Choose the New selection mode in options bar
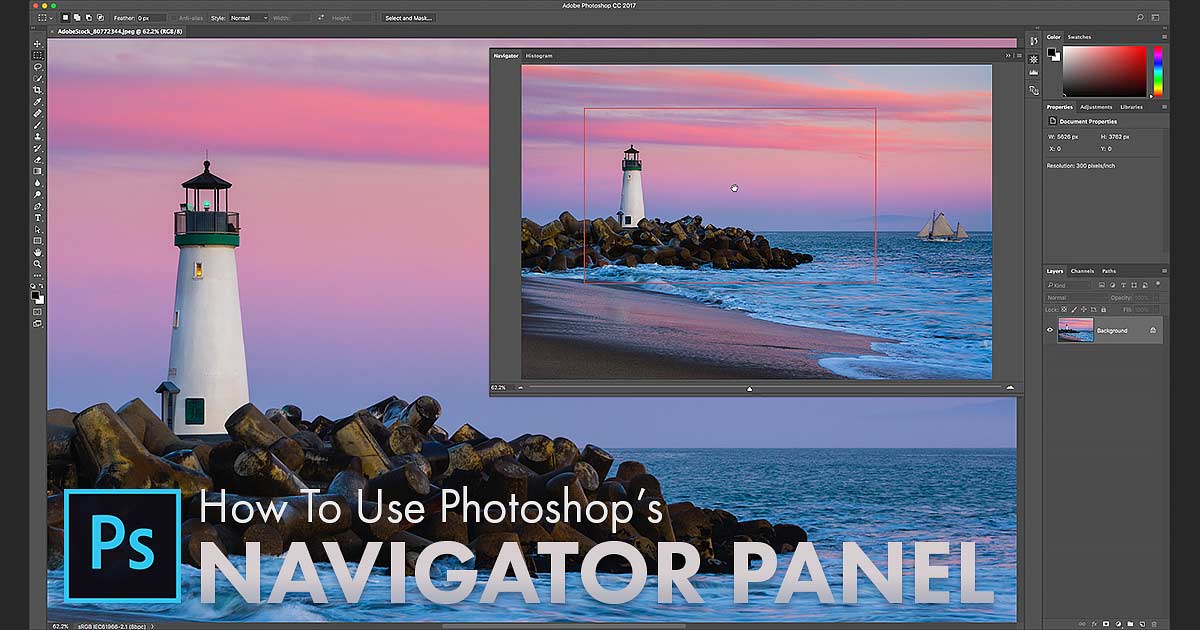 [x=65, y=18]
